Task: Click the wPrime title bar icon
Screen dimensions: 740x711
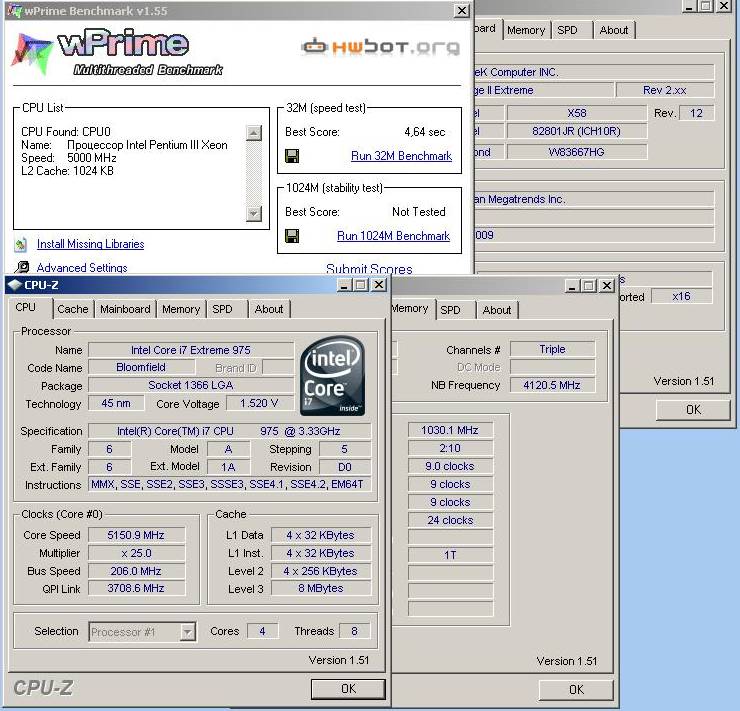Action: coord(15,10)
